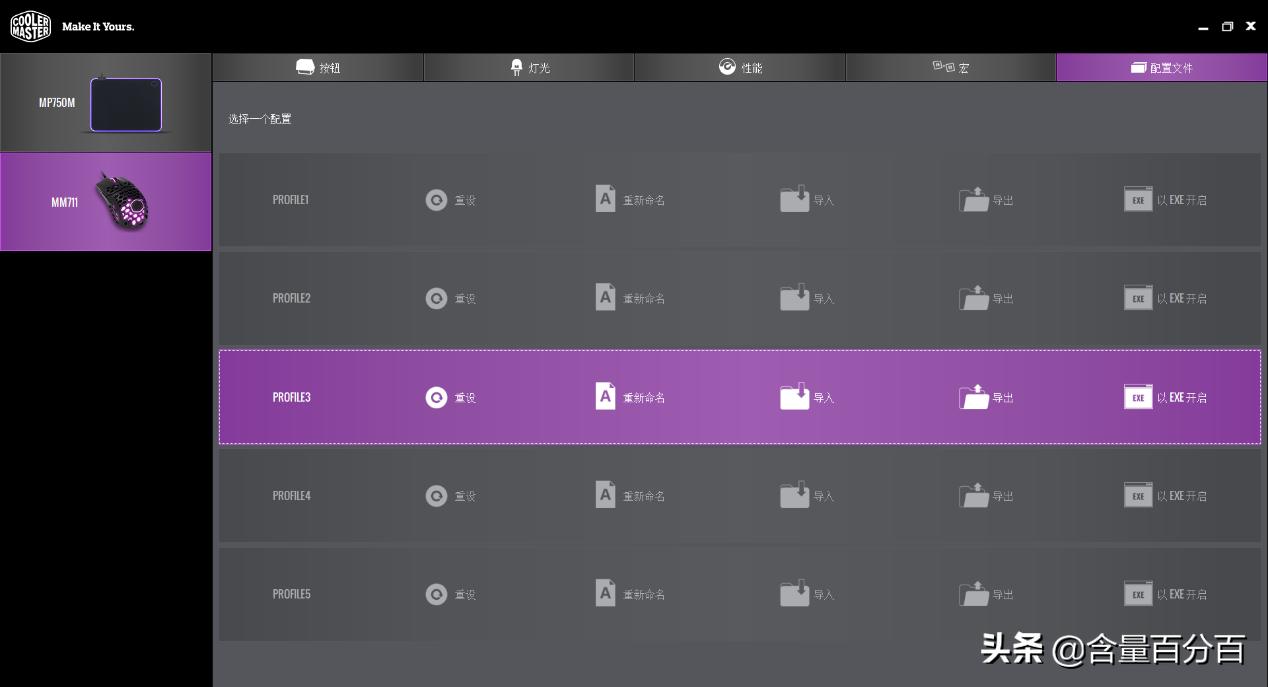Open the performance (性能) tab
Viewport: 1268px width, 687px height.
(x=740, y=67)
